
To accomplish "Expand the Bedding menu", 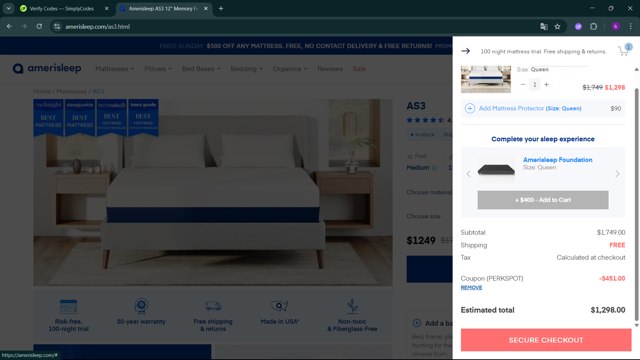I will tap(247, 69).
